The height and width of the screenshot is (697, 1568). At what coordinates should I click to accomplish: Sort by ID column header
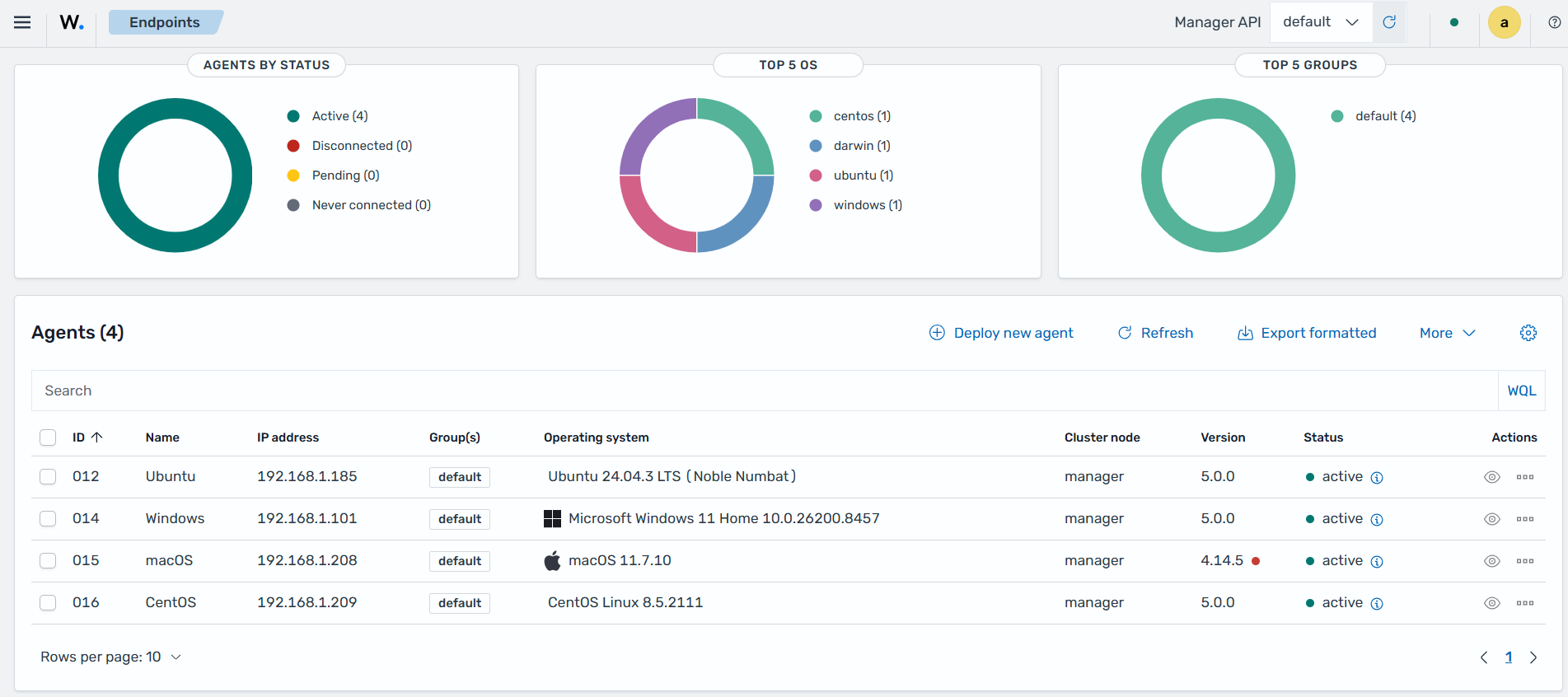(87, 437)
